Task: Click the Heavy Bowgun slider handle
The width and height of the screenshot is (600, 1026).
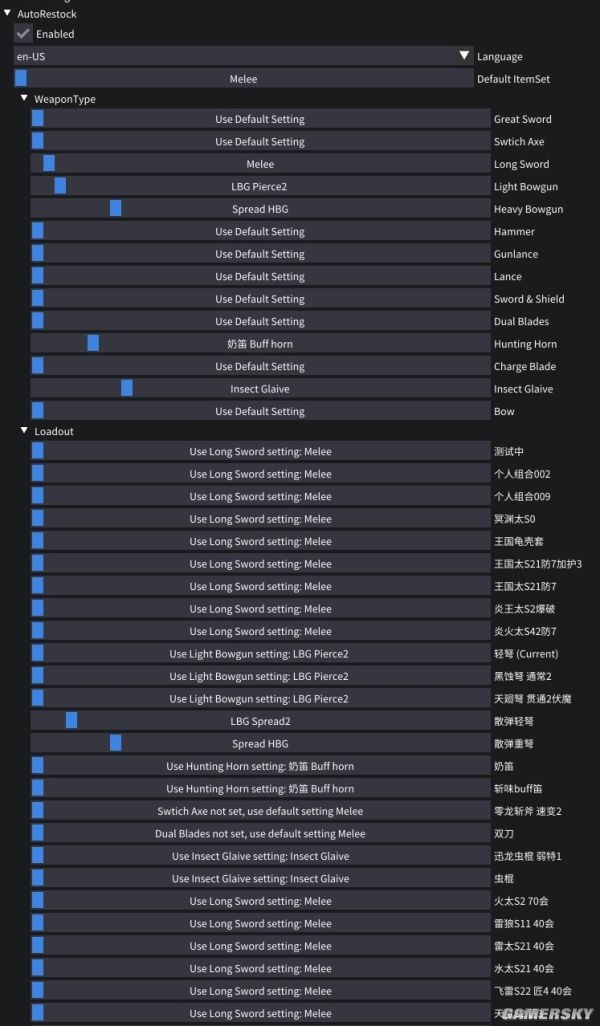Action: (116, 209)
